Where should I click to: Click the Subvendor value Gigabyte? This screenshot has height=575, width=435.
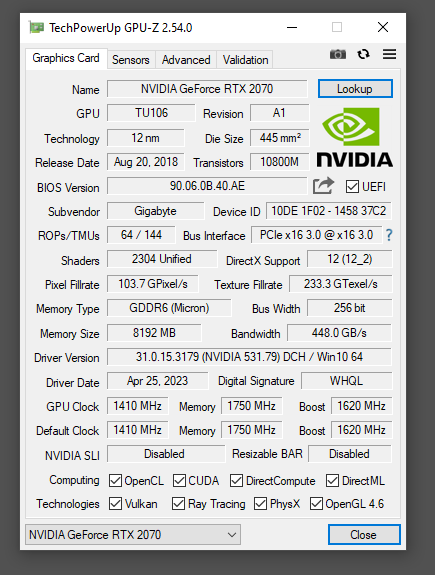point(156,211)
